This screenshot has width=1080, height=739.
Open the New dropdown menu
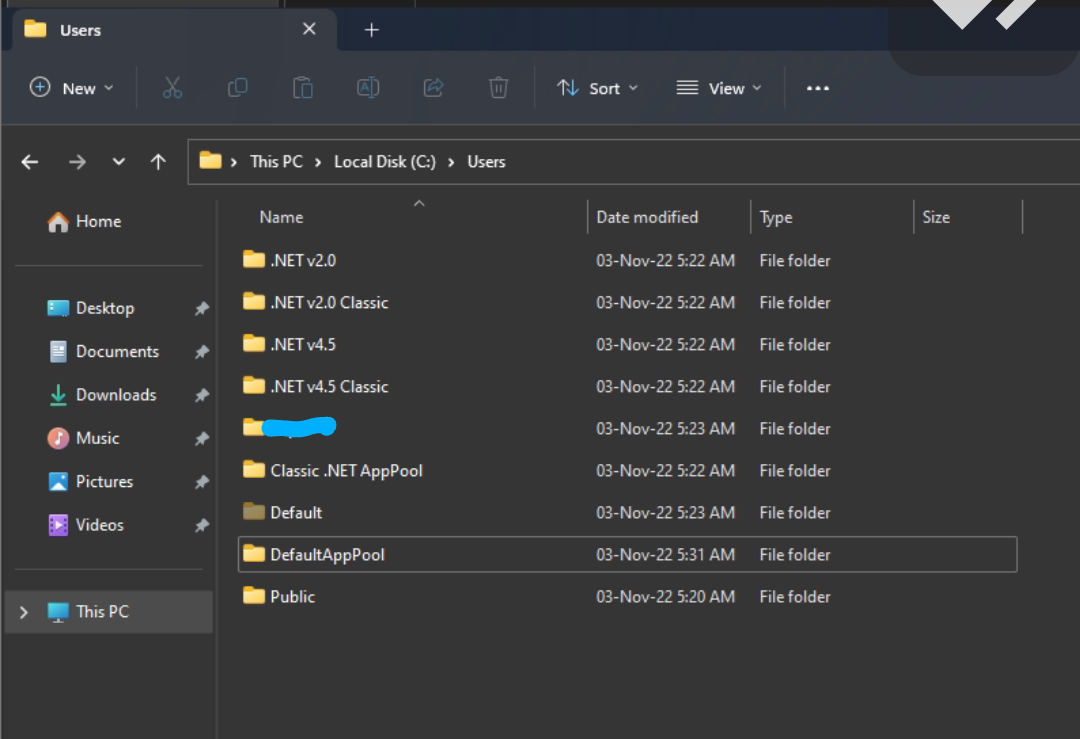71,88
